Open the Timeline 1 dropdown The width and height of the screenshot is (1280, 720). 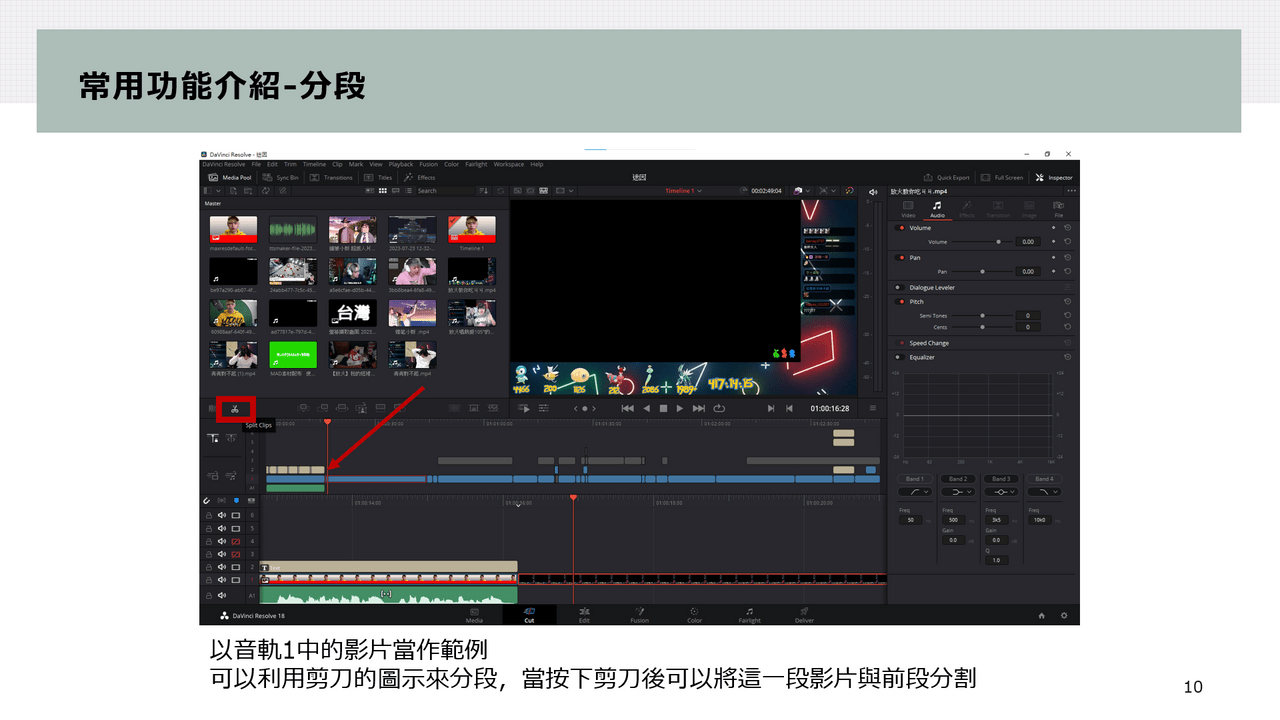684,191
